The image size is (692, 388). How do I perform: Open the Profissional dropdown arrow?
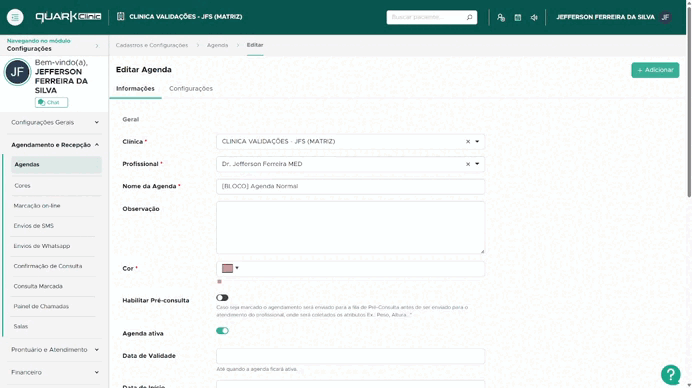pos(477,164)
